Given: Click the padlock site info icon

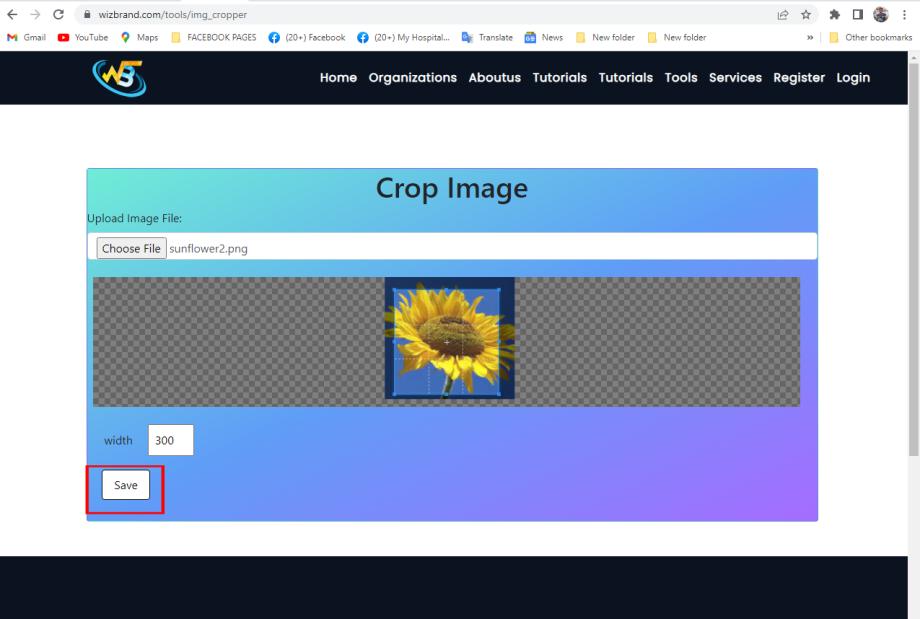Looking at the screenshot, I should pos(87,15).
